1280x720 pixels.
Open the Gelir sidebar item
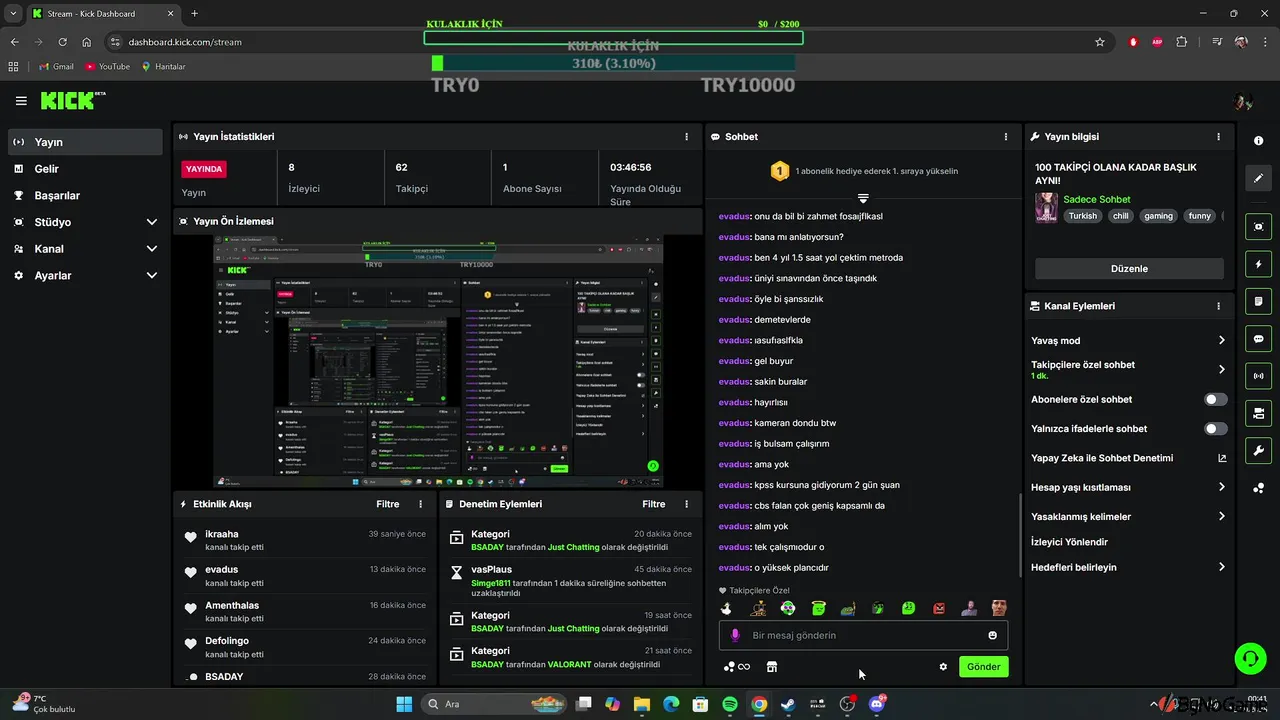85,169
